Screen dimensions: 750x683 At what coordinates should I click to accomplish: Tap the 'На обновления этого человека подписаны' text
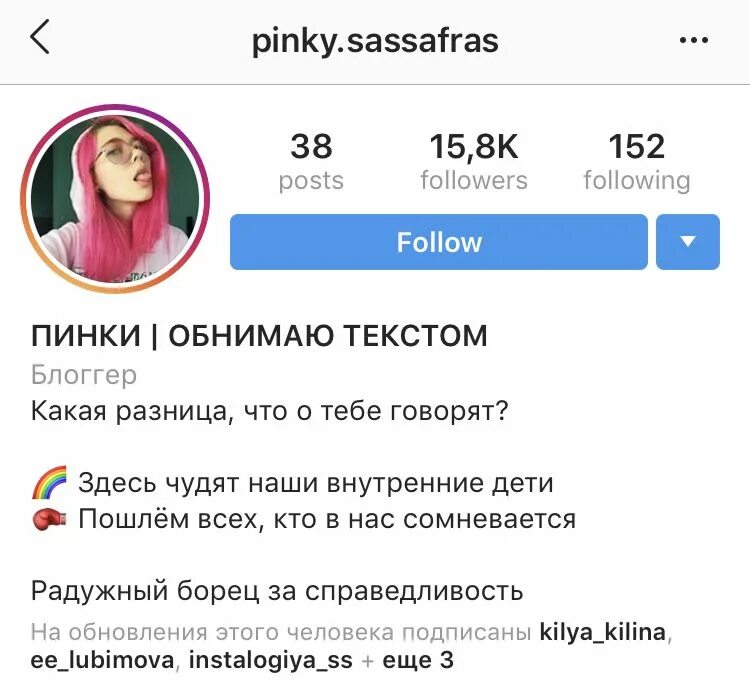tap(281, 633)
